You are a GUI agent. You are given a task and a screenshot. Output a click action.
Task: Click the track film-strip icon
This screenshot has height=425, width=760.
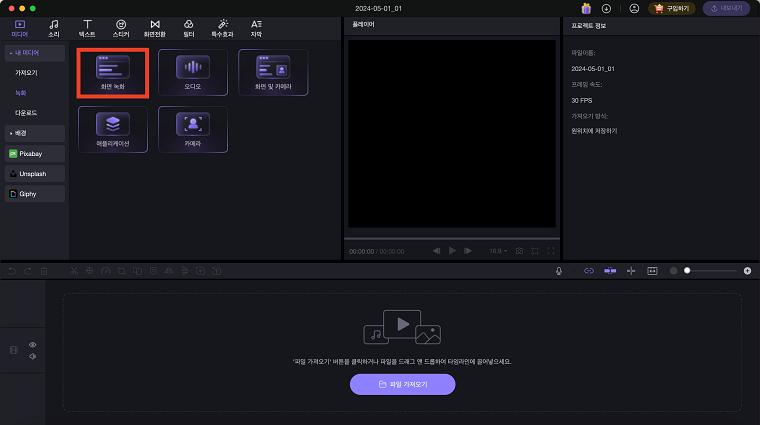click(x=14, y=350)
